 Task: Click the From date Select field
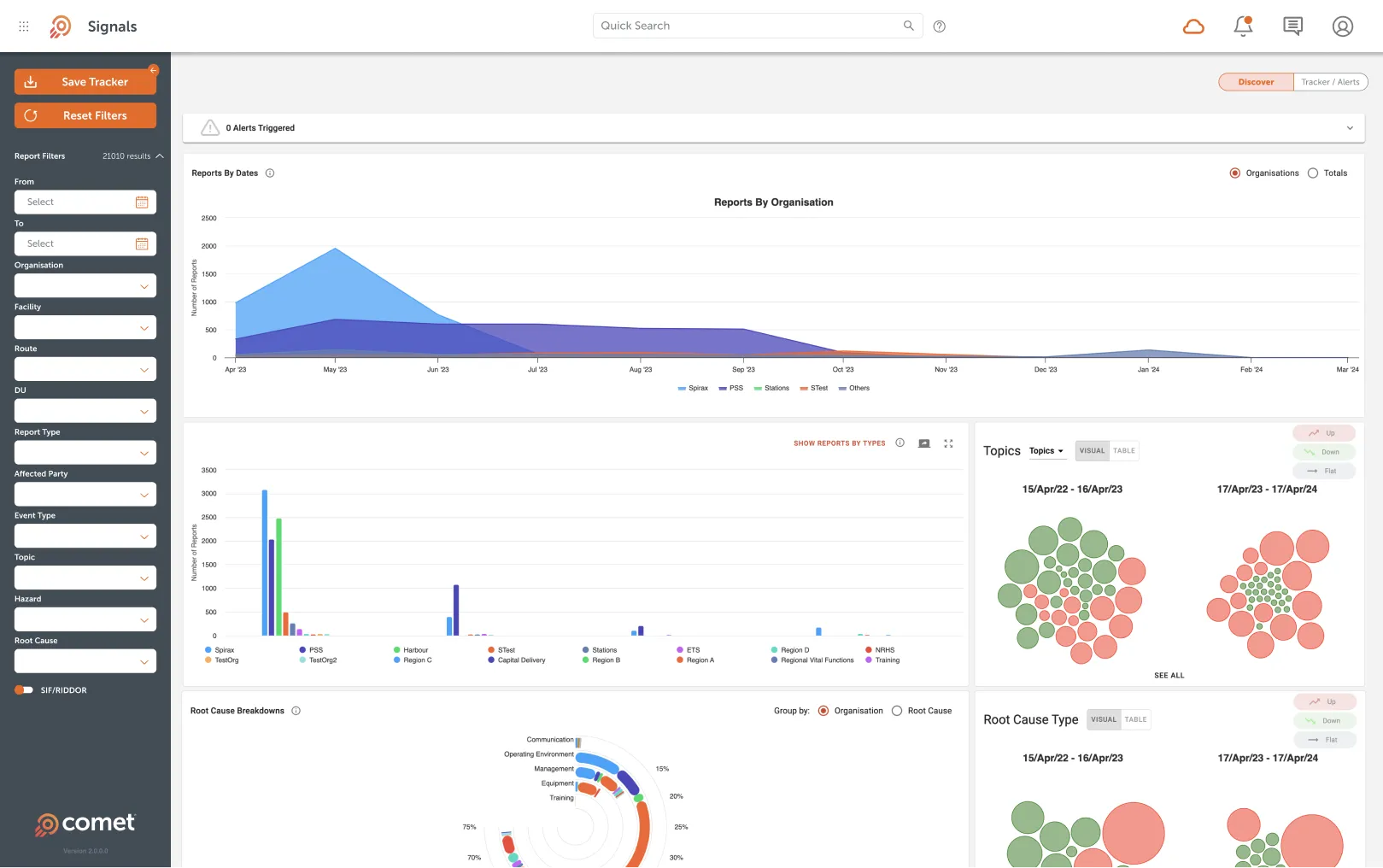tap(85, 202)
